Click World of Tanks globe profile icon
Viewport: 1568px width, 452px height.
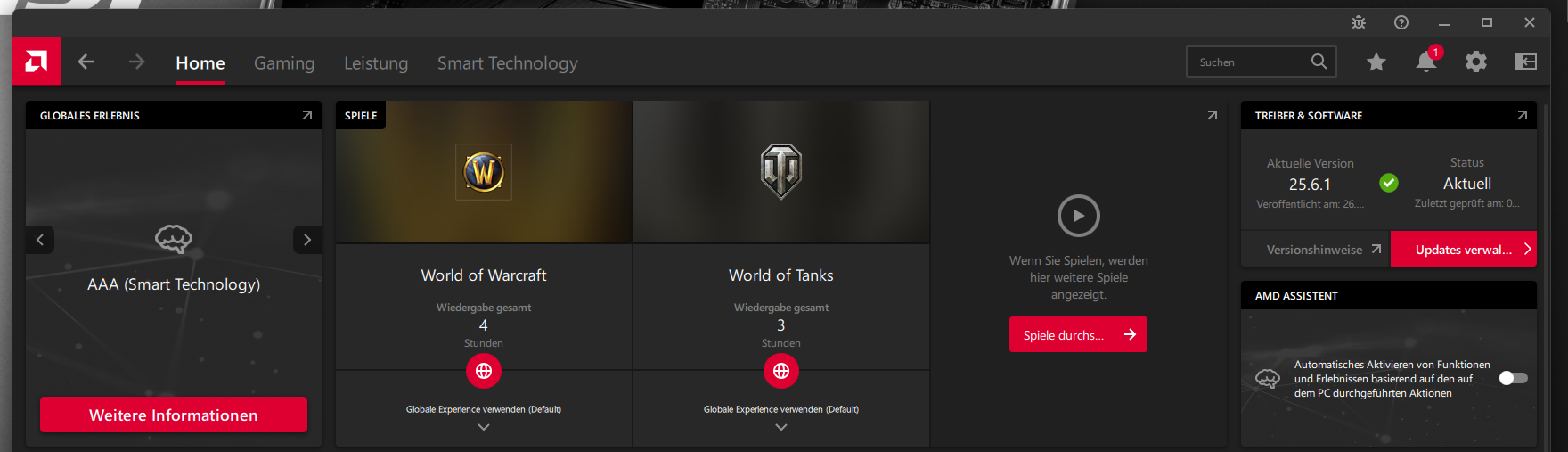(x=781, y=371)
